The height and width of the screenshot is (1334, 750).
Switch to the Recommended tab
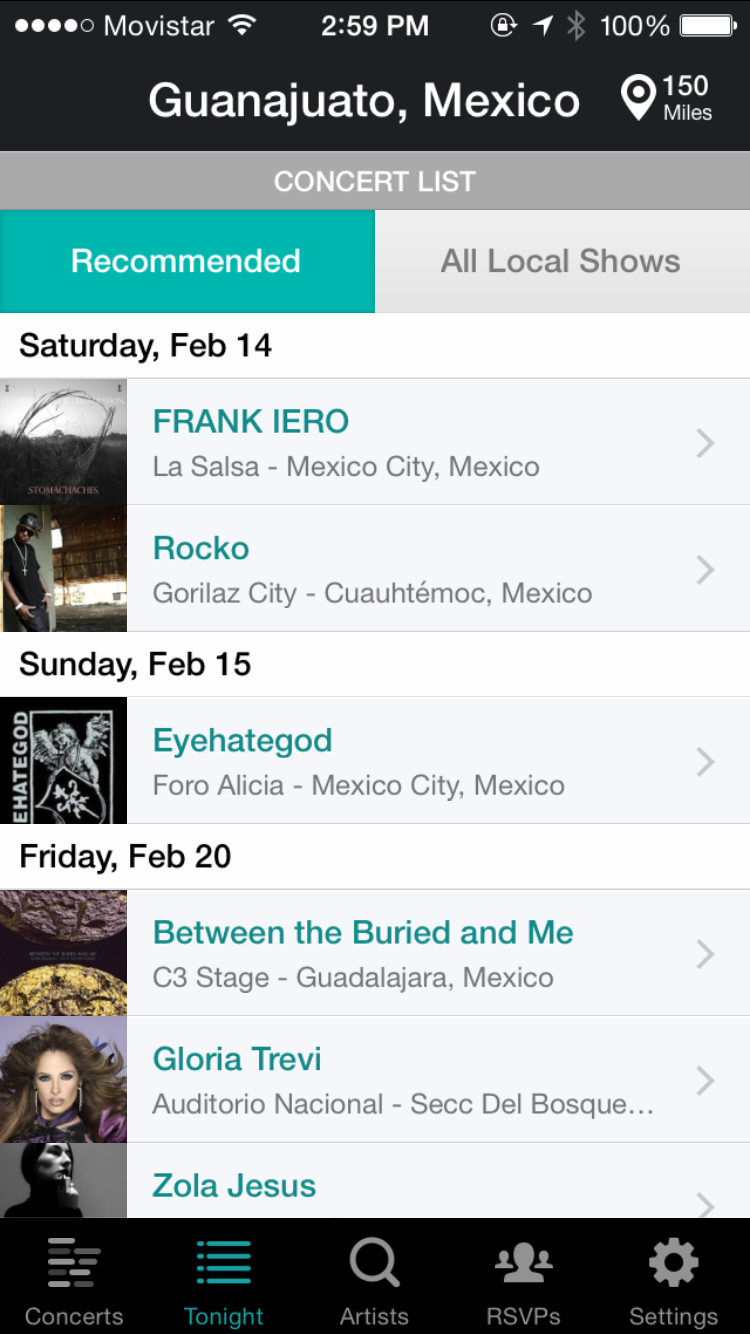(x=187, y=261)
